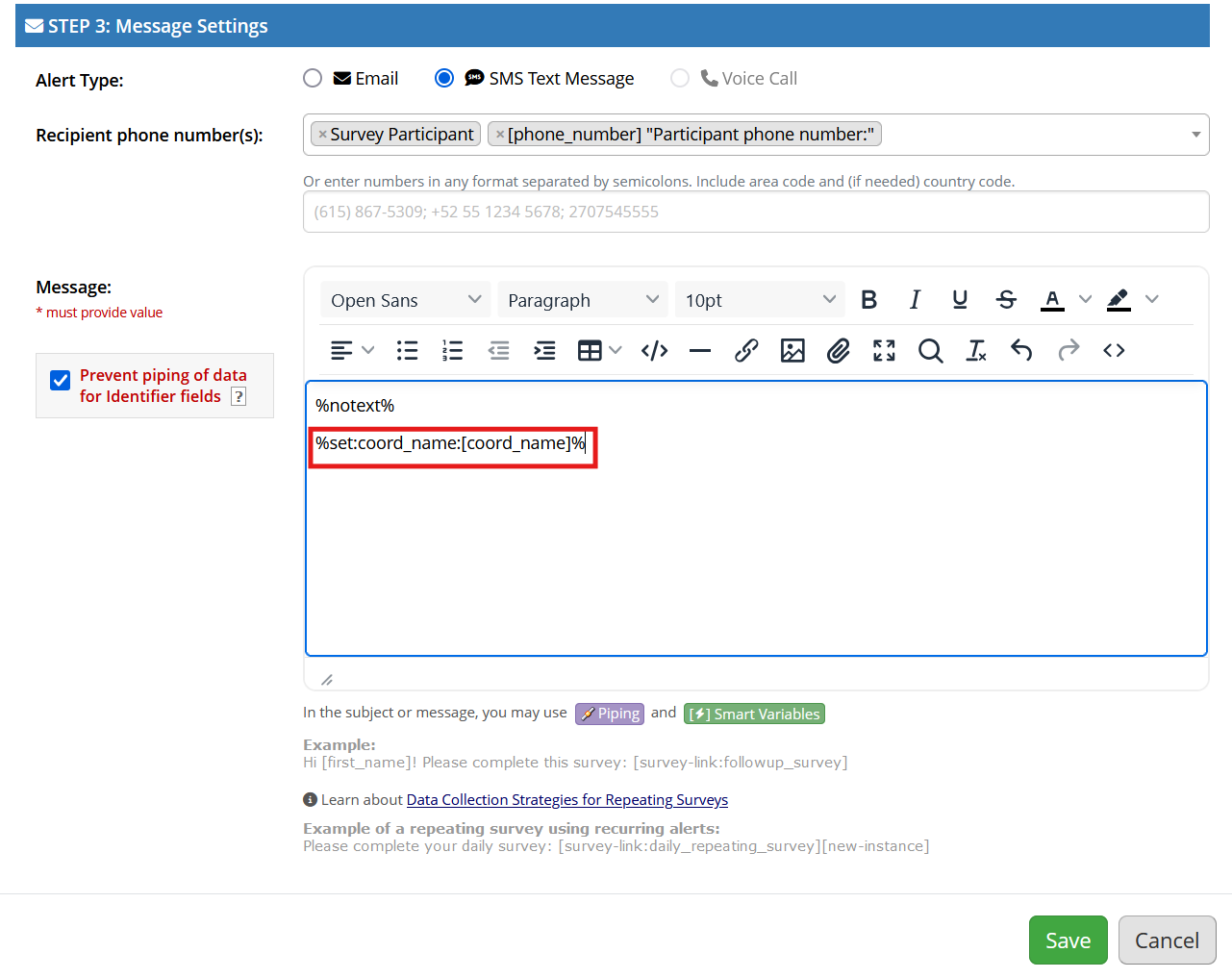Grab the editor resize handle
Image resolution: width=1232 pixels, height=978 pixels.
[327, 680]
